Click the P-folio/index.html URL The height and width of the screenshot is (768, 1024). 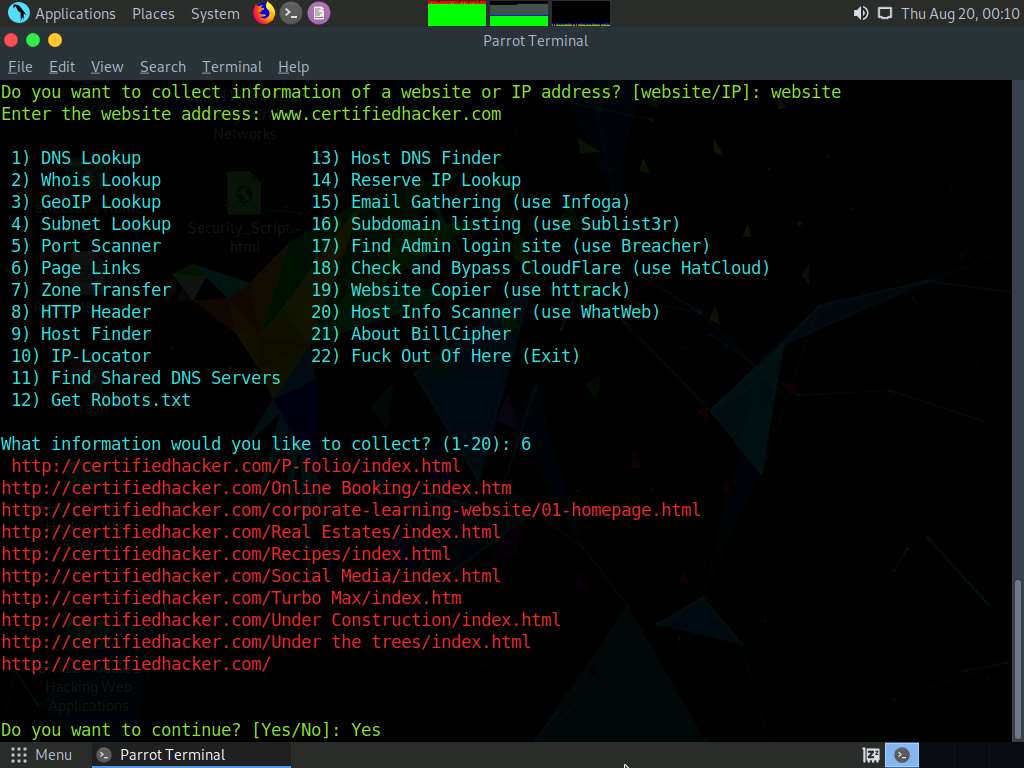click(236, 466)
